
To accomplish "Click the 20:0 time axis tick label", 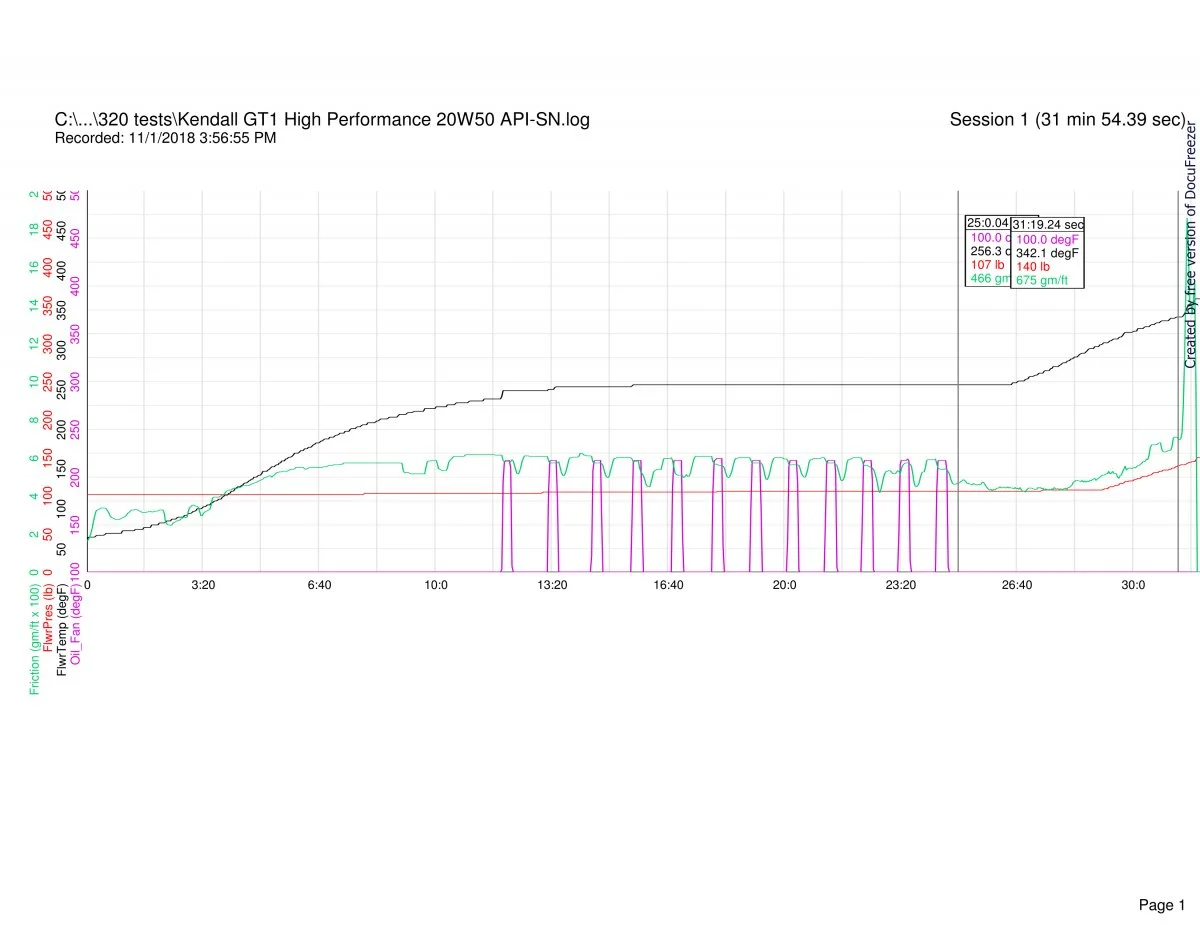I will [784, 584].
